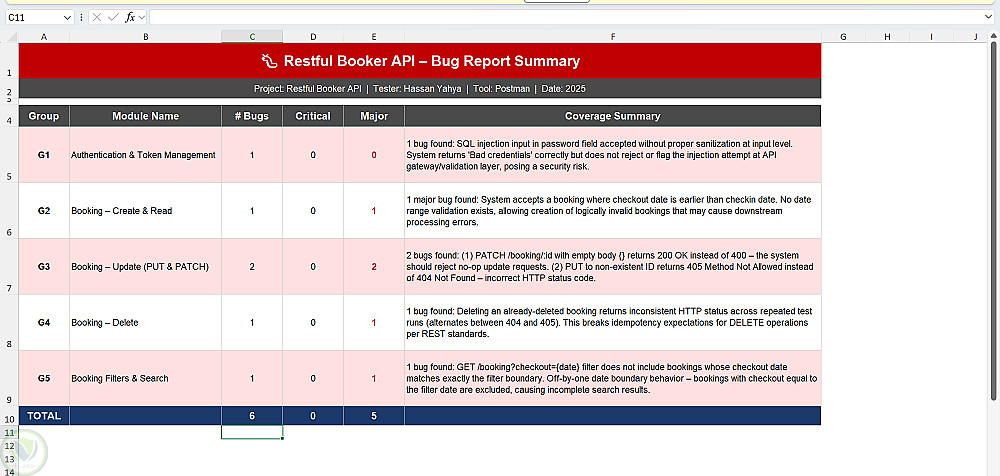
Task: Click the three-dot handle beside Name Box
Action: [x=82, y=17]
